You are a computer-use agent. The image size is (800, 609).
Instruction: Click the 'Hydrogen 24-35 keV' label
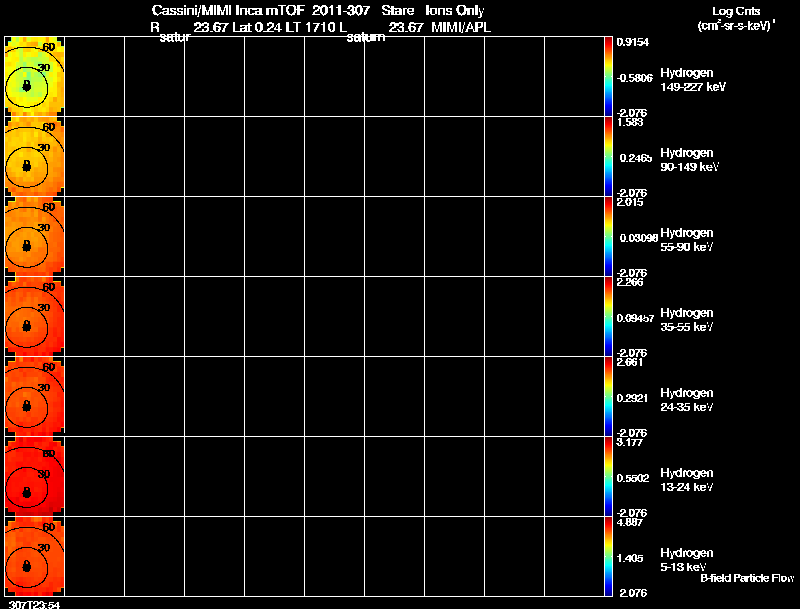click(x=687, y=400)
